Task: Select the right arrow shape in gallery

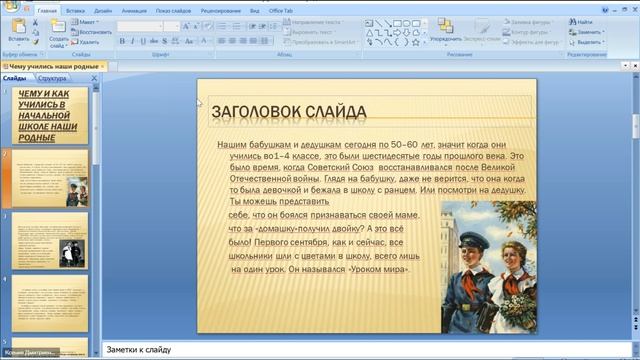Action: coord(397,33)
